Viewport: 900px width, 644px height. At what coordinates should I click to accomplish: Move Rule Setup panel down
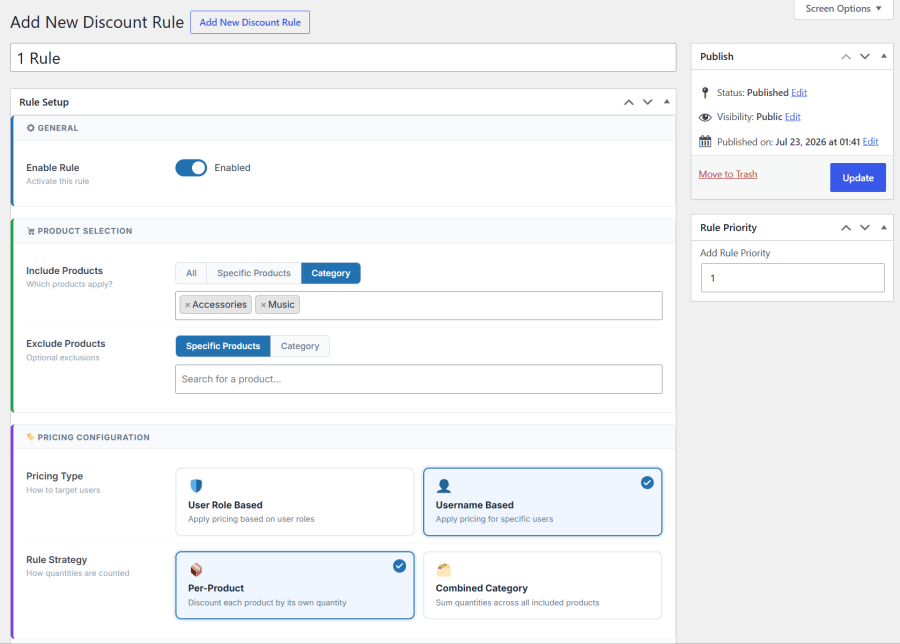coord(647,102)
